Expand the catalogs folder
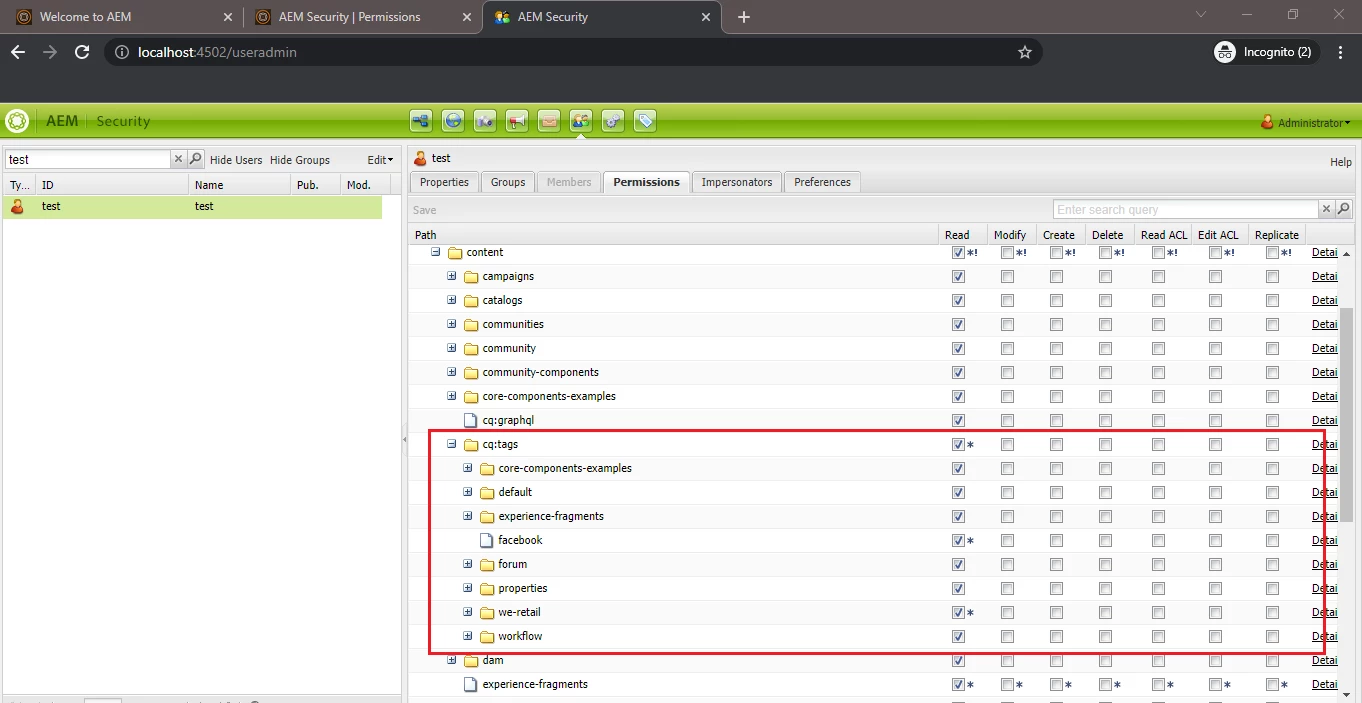The width and height of the screenshot is (1362, 703). pos(452,300)
